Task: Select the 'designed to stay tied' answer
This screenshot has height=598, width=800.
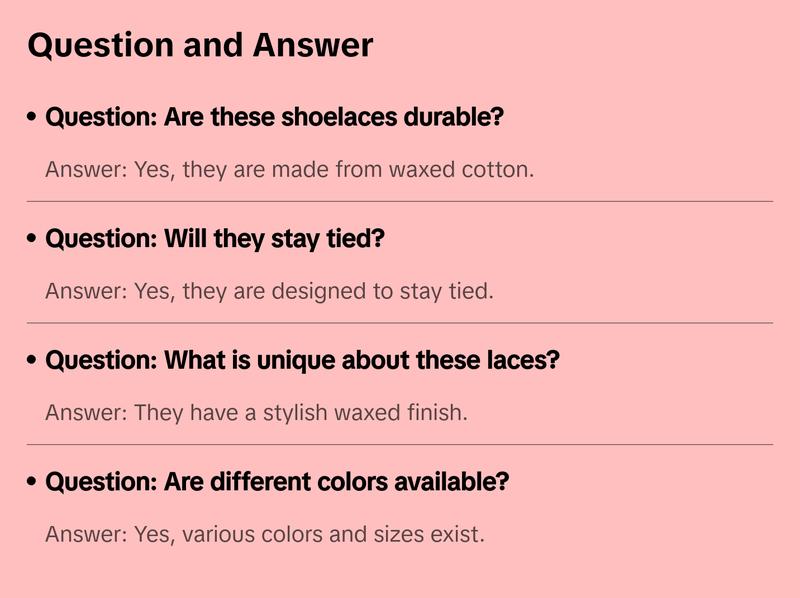Action: [x=269, y=291]
